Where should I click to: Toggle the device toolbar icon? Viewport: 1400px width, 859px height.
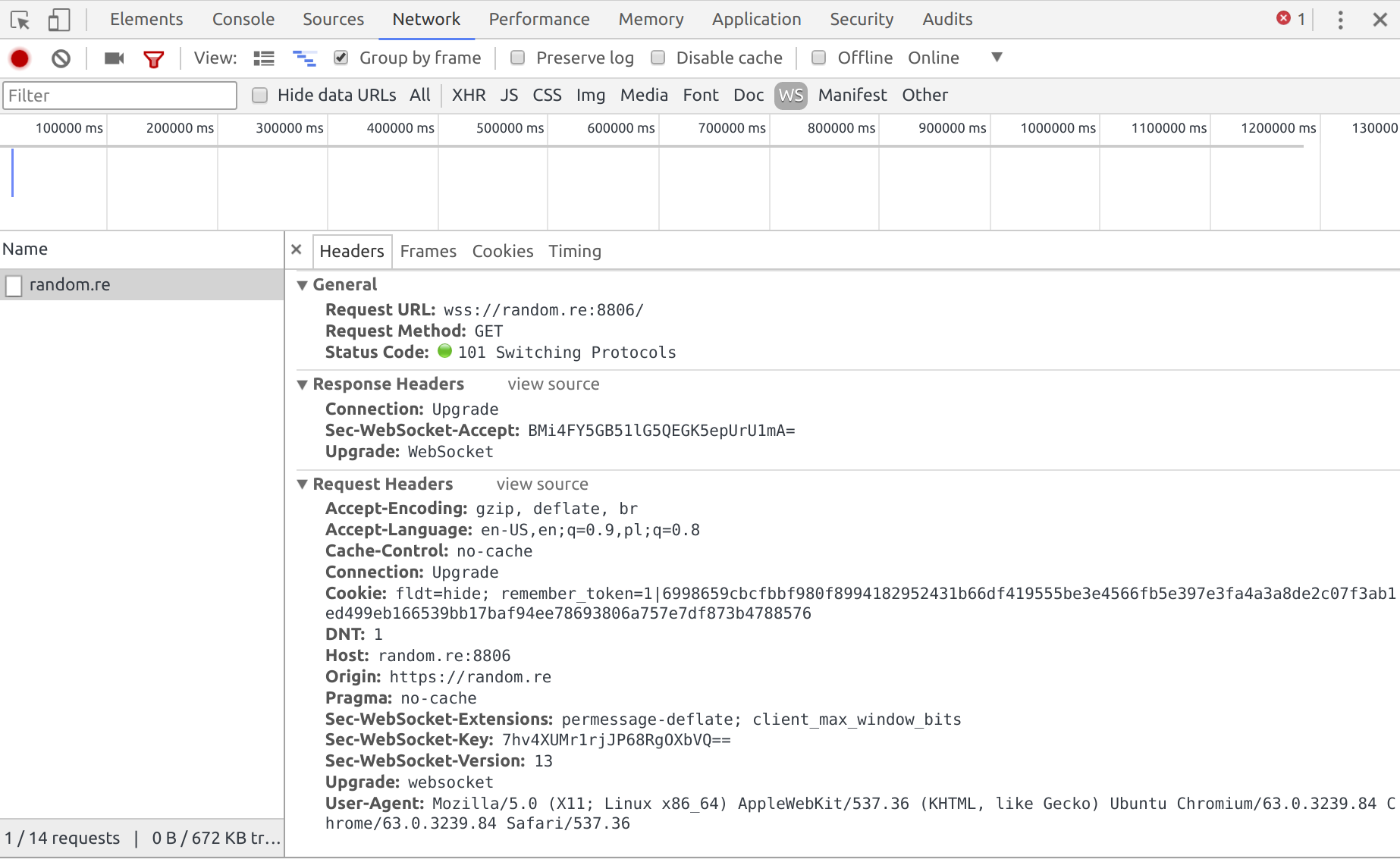58,19
